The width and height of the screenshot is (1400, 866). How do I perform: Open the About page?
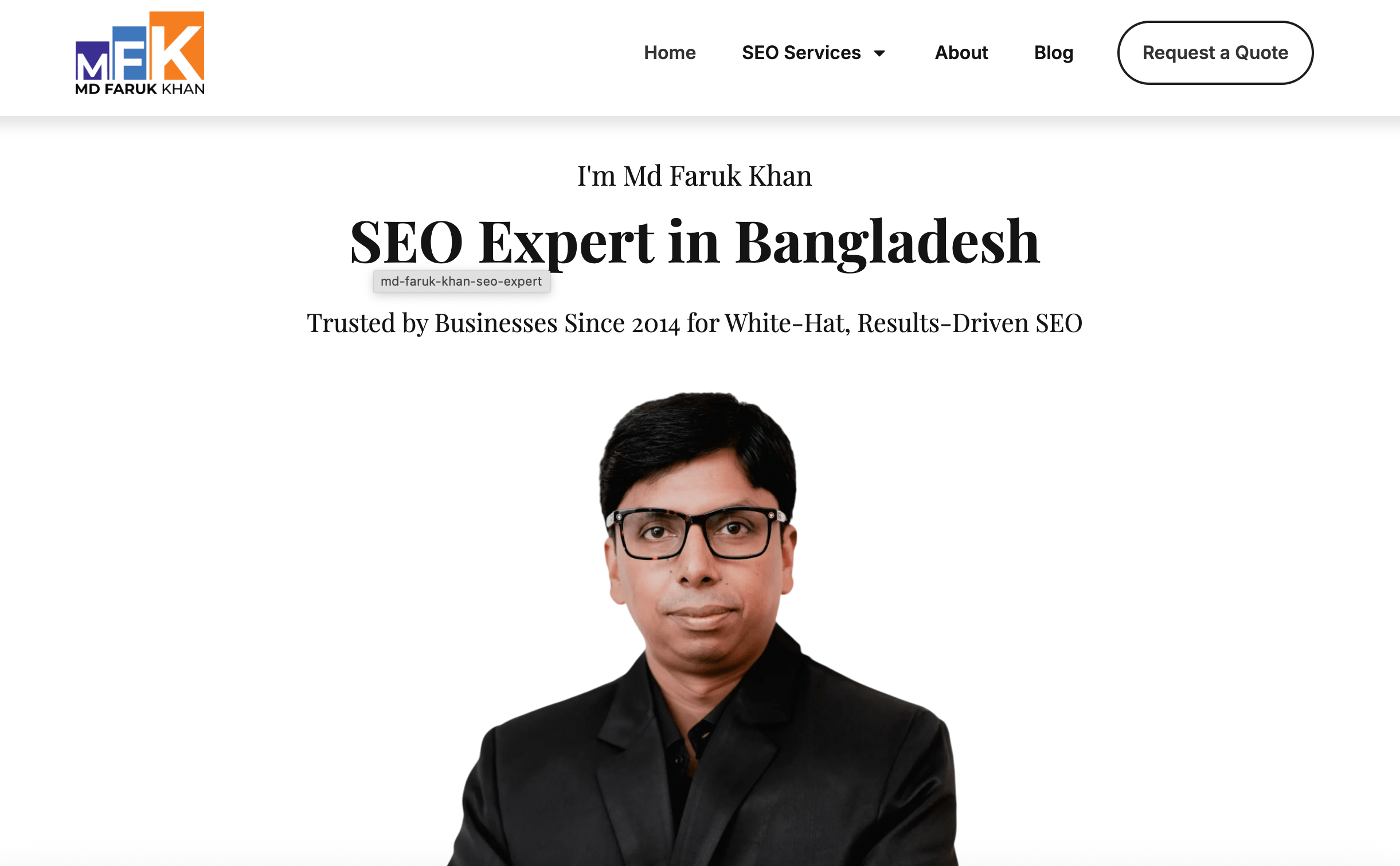pyautogui.click(x=961, y=53)
